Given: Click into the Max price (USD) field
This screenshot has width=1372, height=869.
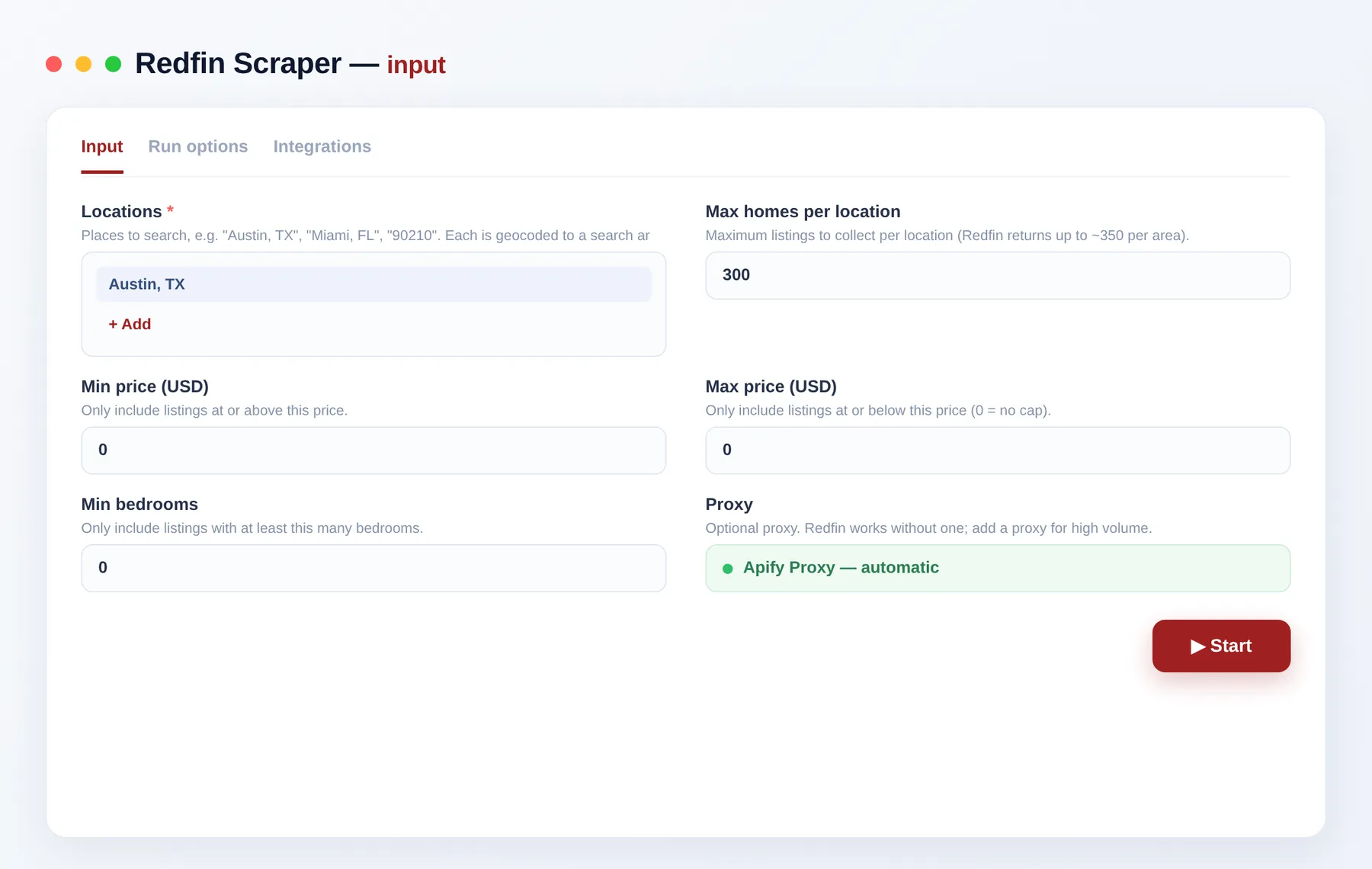Looking at the screenshot, I should 998,451.
